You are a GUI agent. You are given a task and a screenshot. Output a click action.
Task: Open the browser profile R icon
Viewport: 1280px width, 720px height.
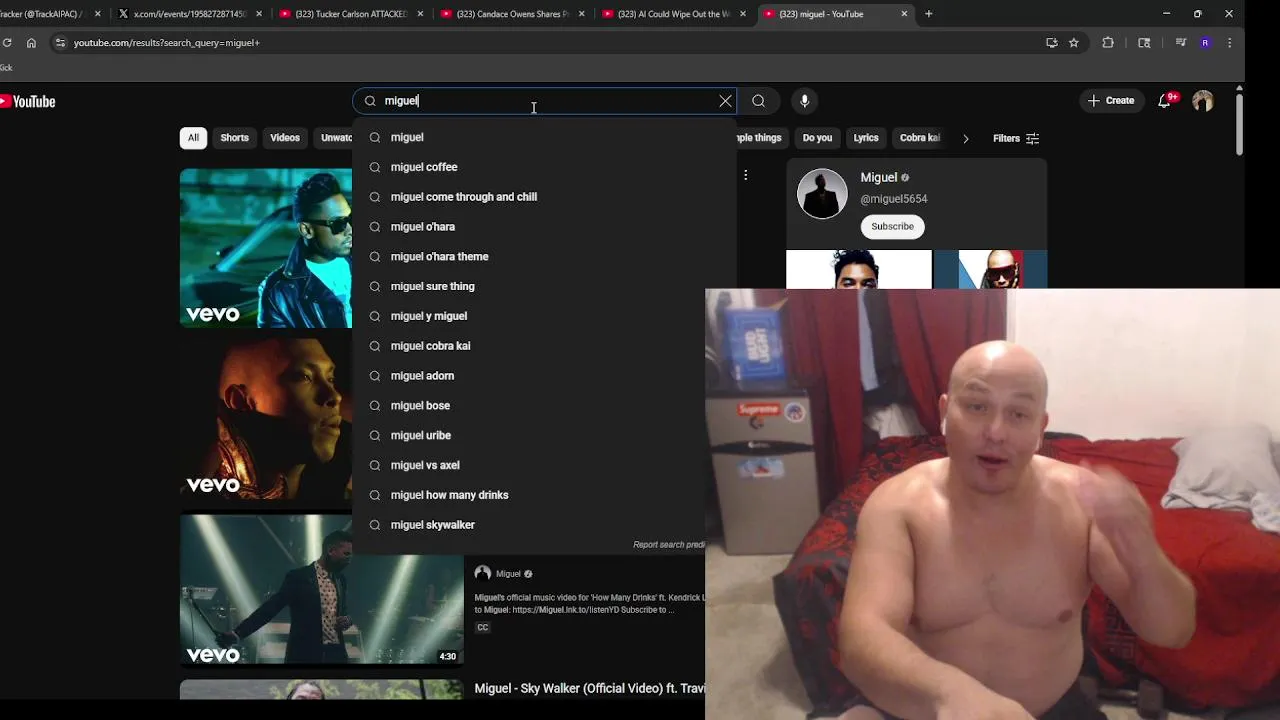coord(1205,43)
